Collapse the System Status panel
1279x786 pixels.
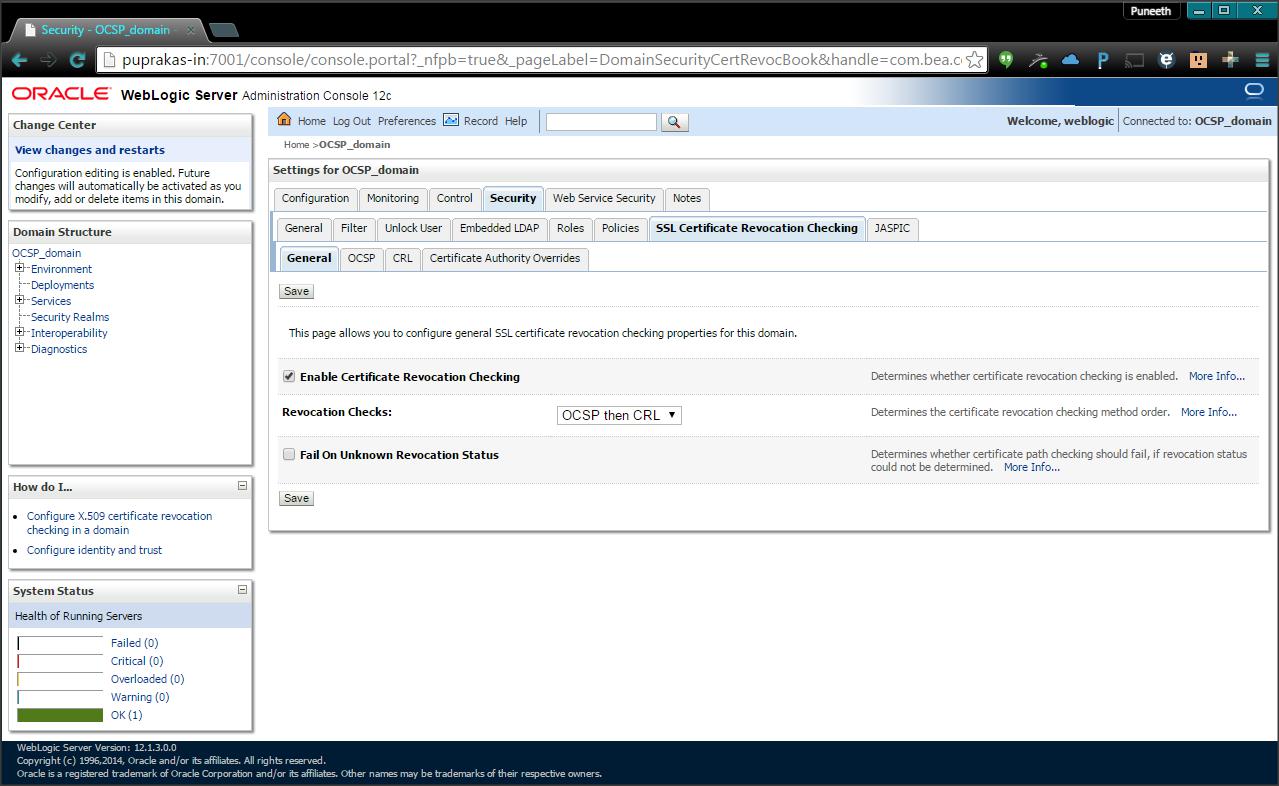tap(242, 590)
